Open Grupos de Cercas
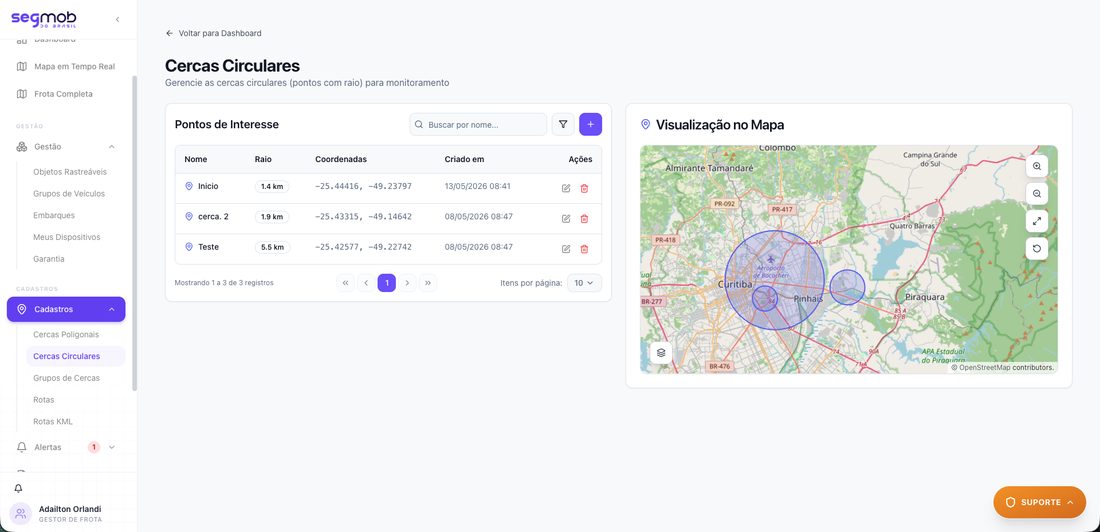Screen dimensions: 1100x532 pyautogui.click(x=67, y=378)
